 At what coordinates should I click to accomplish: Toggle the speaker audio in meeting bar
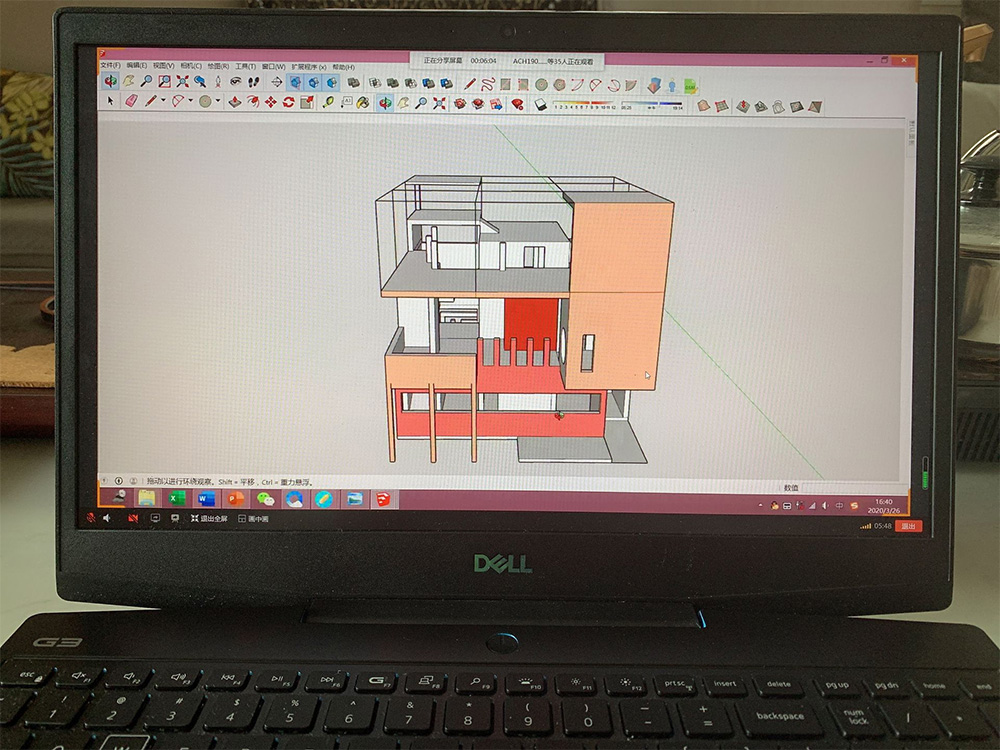tap(107, 519)
